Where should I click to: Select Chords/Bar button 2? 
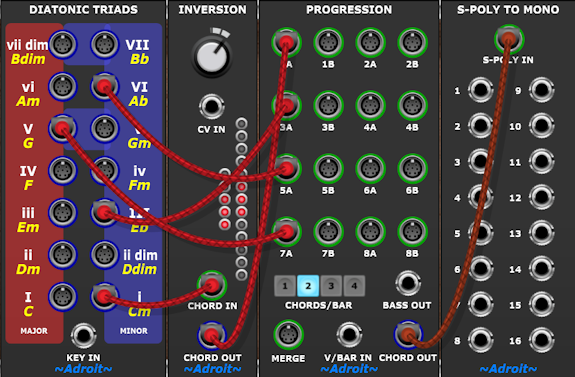(x=308, y=286)
